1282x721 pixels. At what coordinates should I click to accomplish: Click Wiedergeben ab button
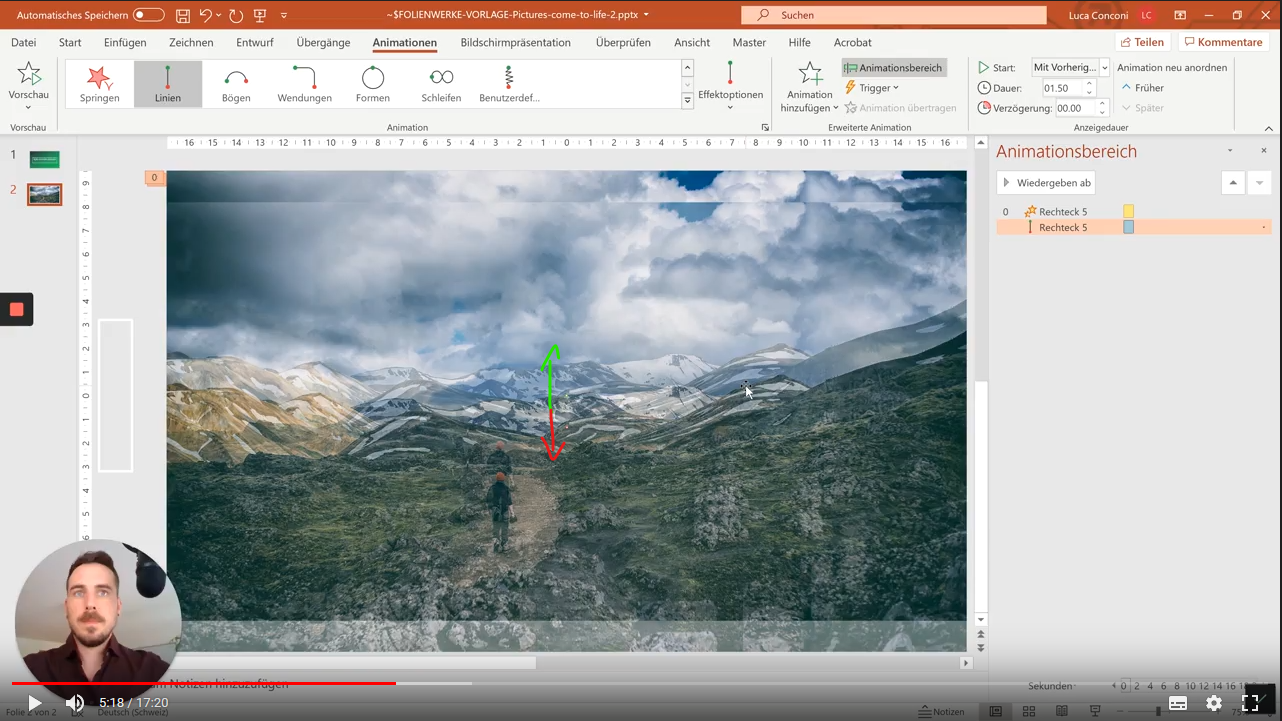1046,183
